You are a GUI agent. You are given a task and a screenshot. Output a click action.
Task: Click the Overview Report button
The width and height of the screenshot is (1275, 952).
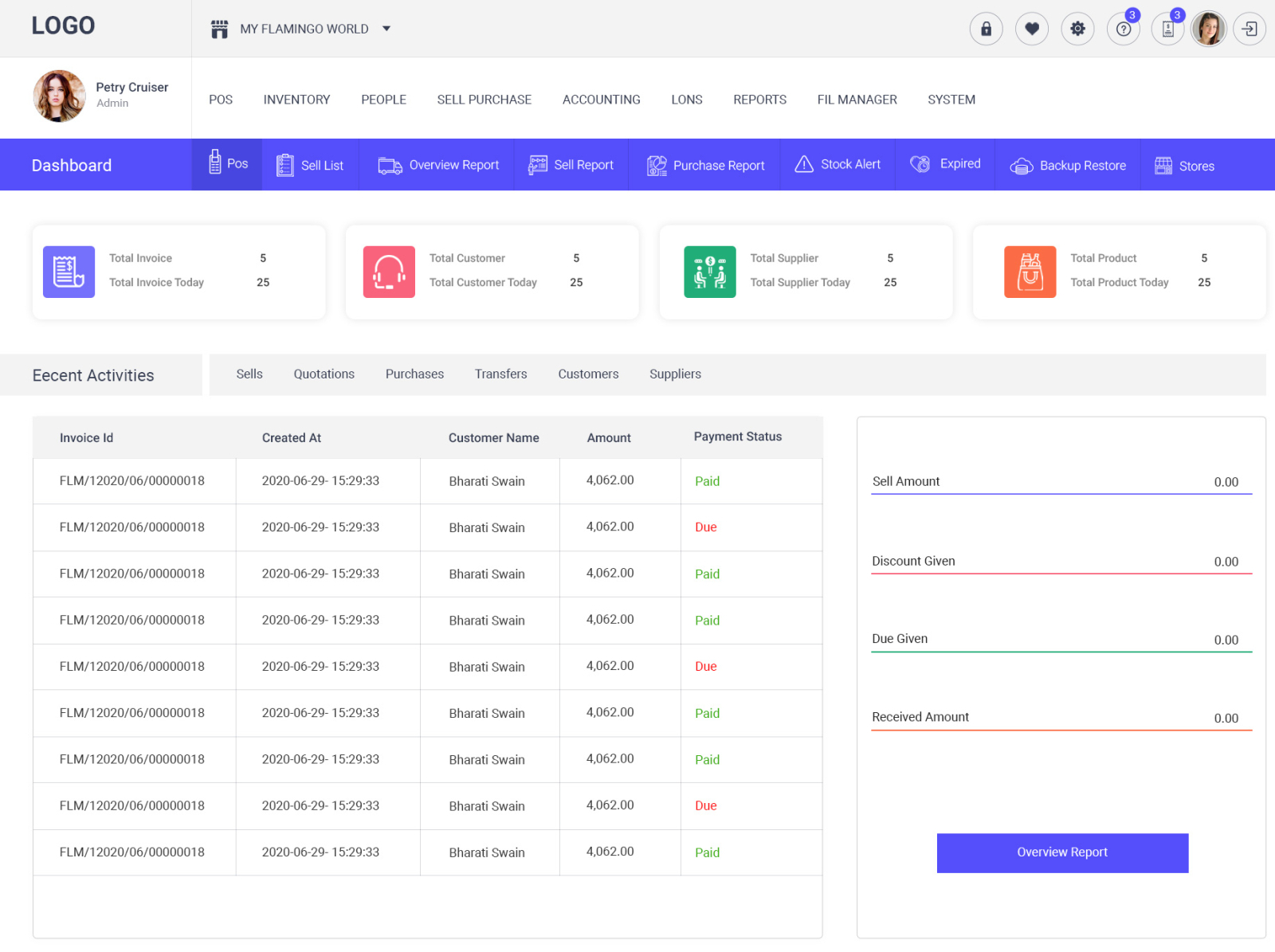click(1062, 852)
